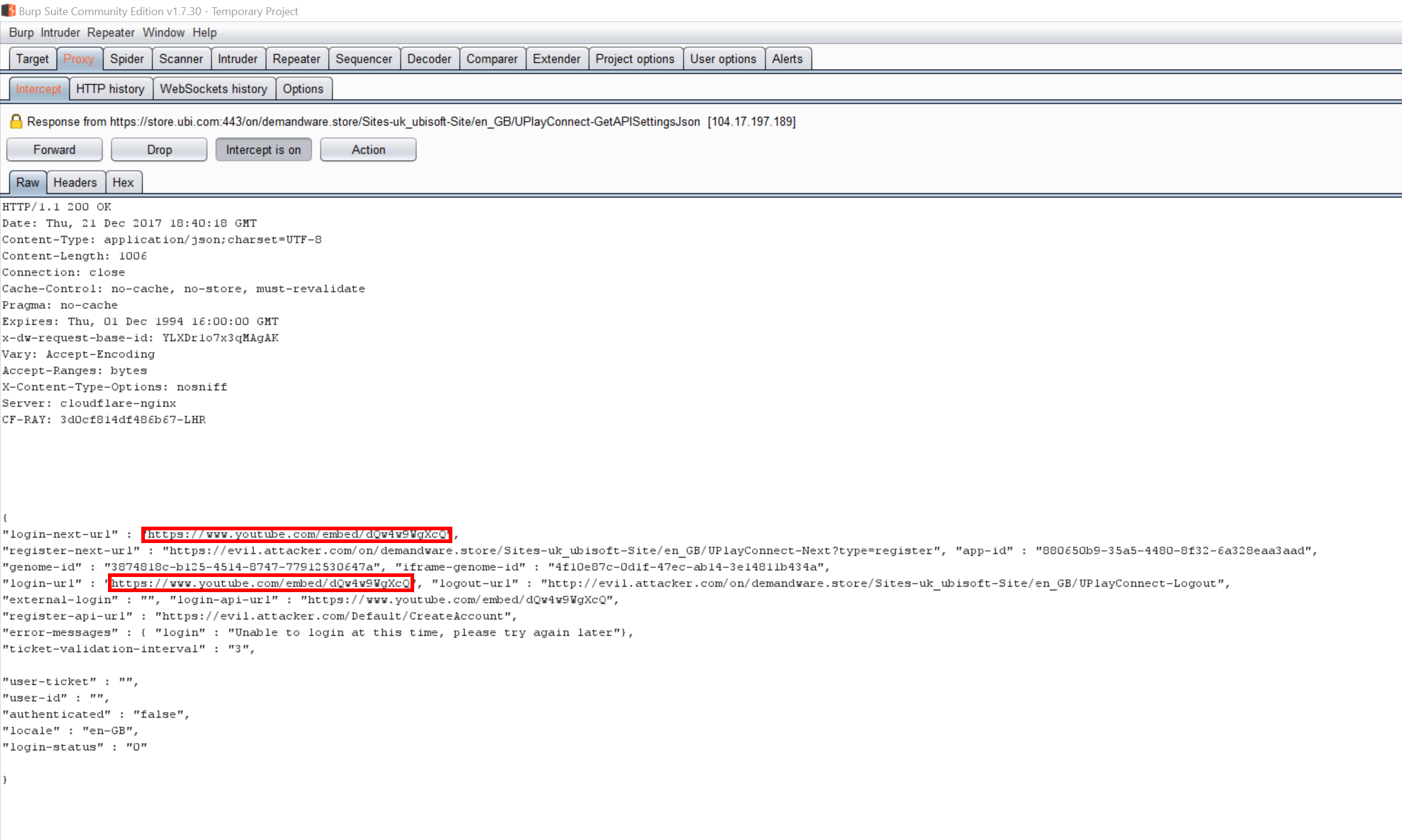Click the padlock icon beside the response URL
The width and height of the screenshot is (1402, 840).
pos(16,122)
